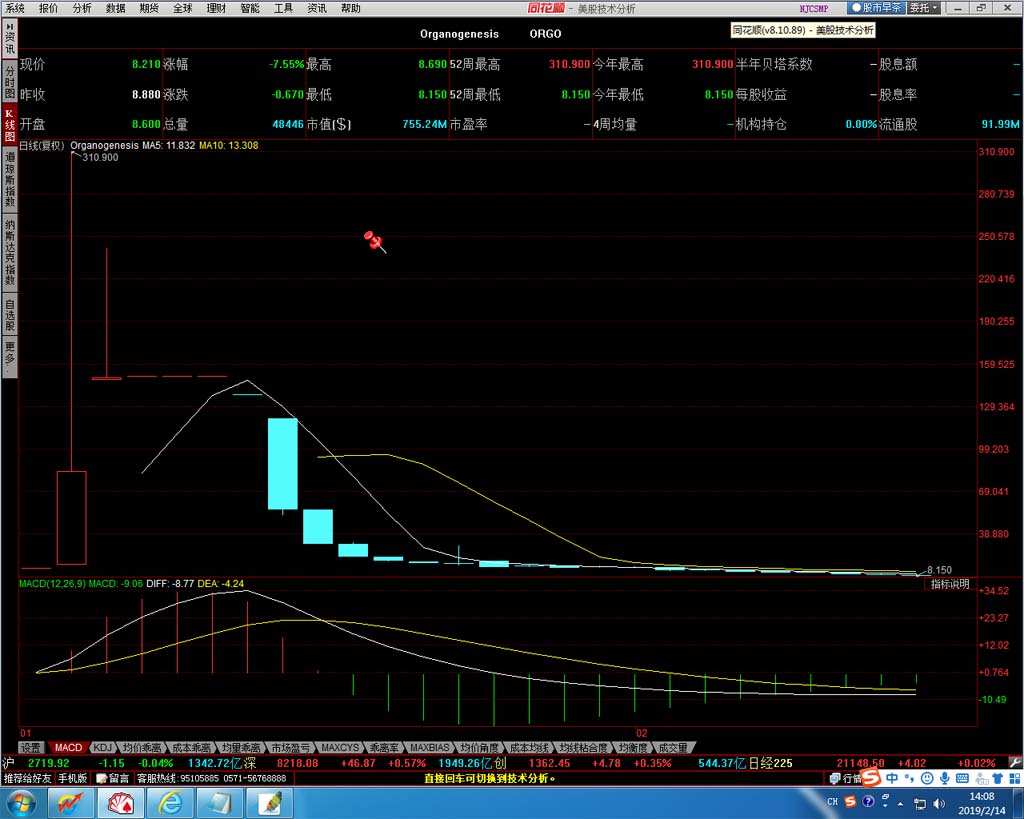The height and width of the screenshot is (819, 1024).
Task: Open the pencil drawing app in taskbar
Action: point(268,803)
